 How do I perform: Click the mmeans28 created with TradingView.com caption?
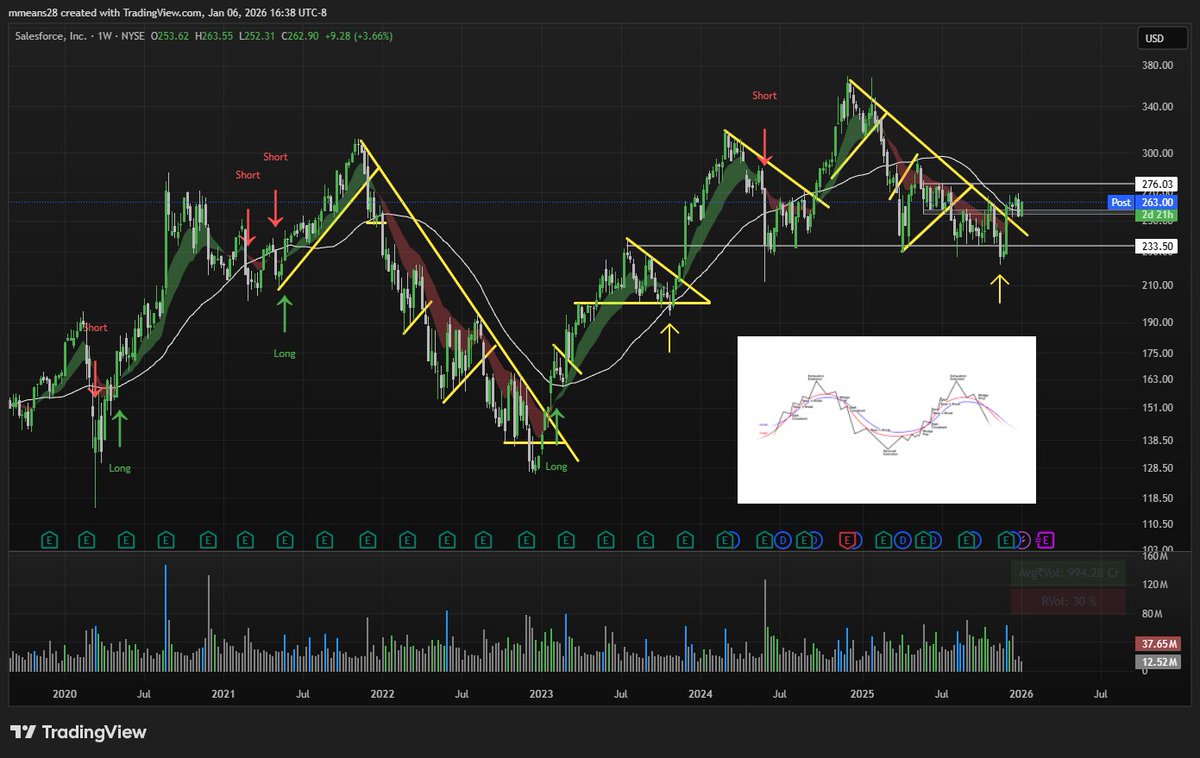(169, 12)
